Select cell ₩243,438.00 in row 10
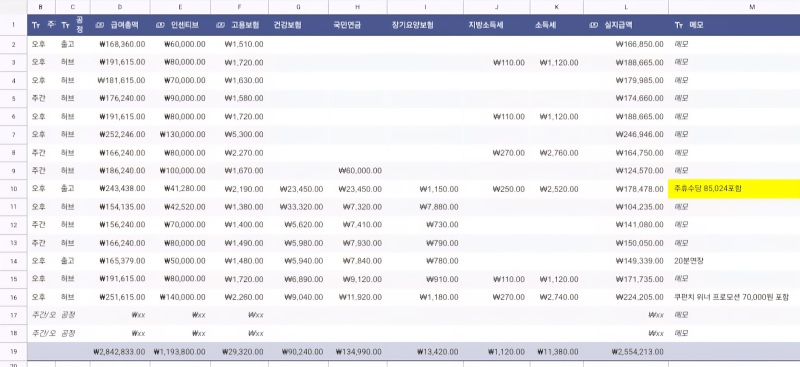The image size is (800, 367). (120, 189)
